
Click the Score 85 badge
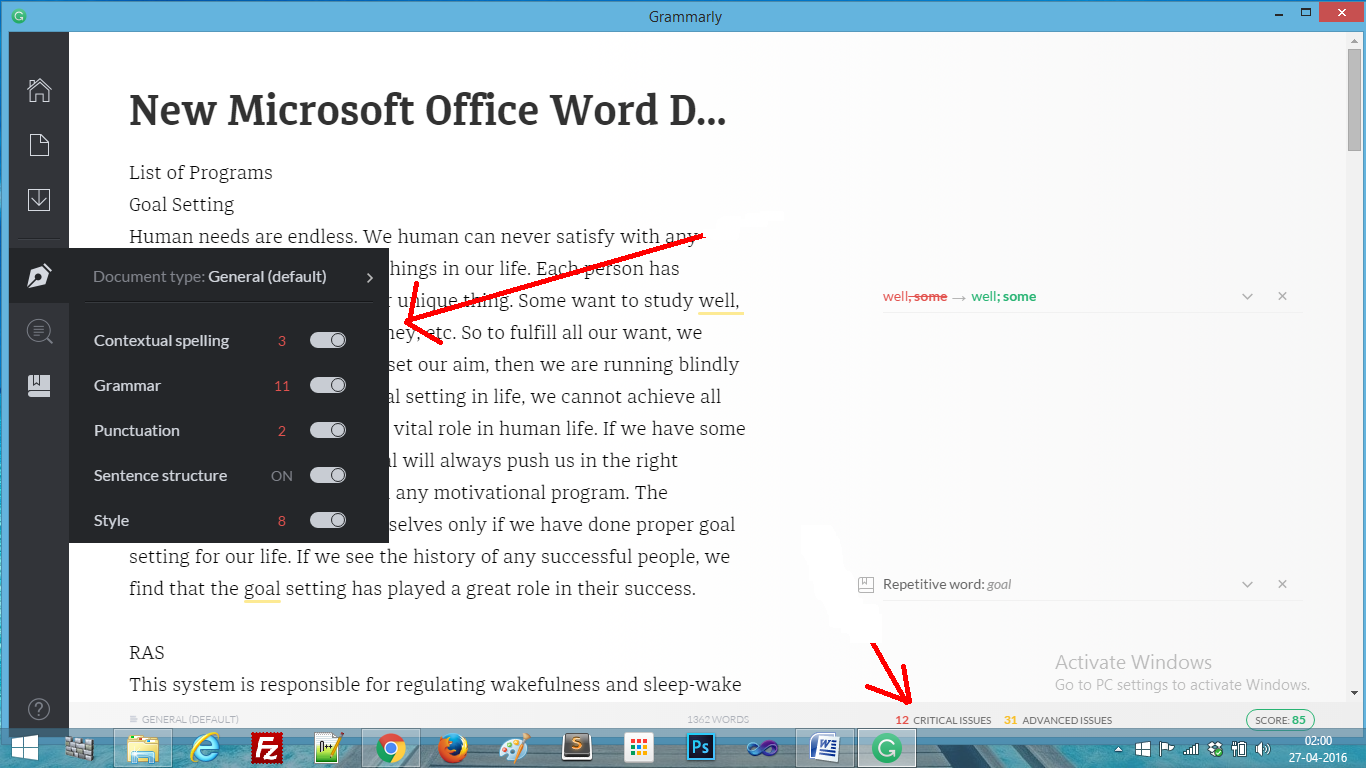[x=1280, y=720]
